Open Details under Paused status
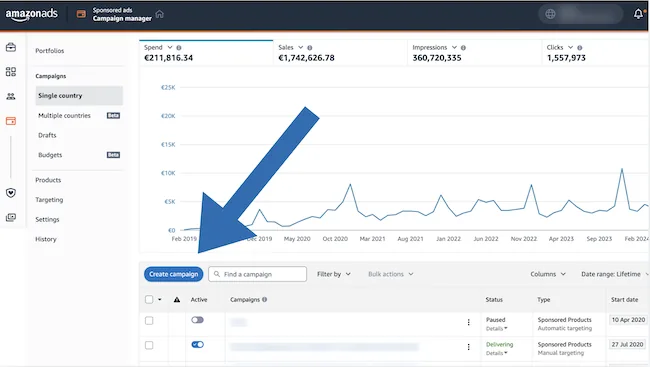650x367 pixels. (x=496, y=328)
